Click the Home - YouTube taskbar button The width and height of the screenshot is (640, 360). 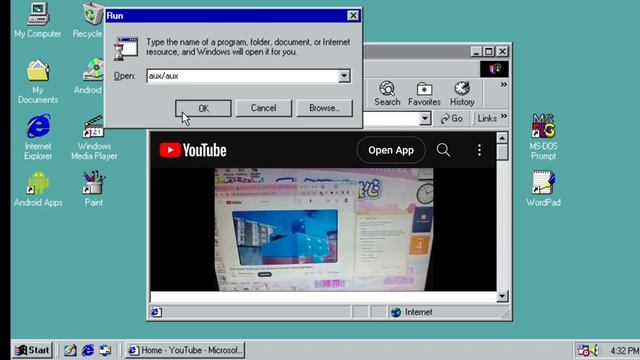[x=185, y=350]
